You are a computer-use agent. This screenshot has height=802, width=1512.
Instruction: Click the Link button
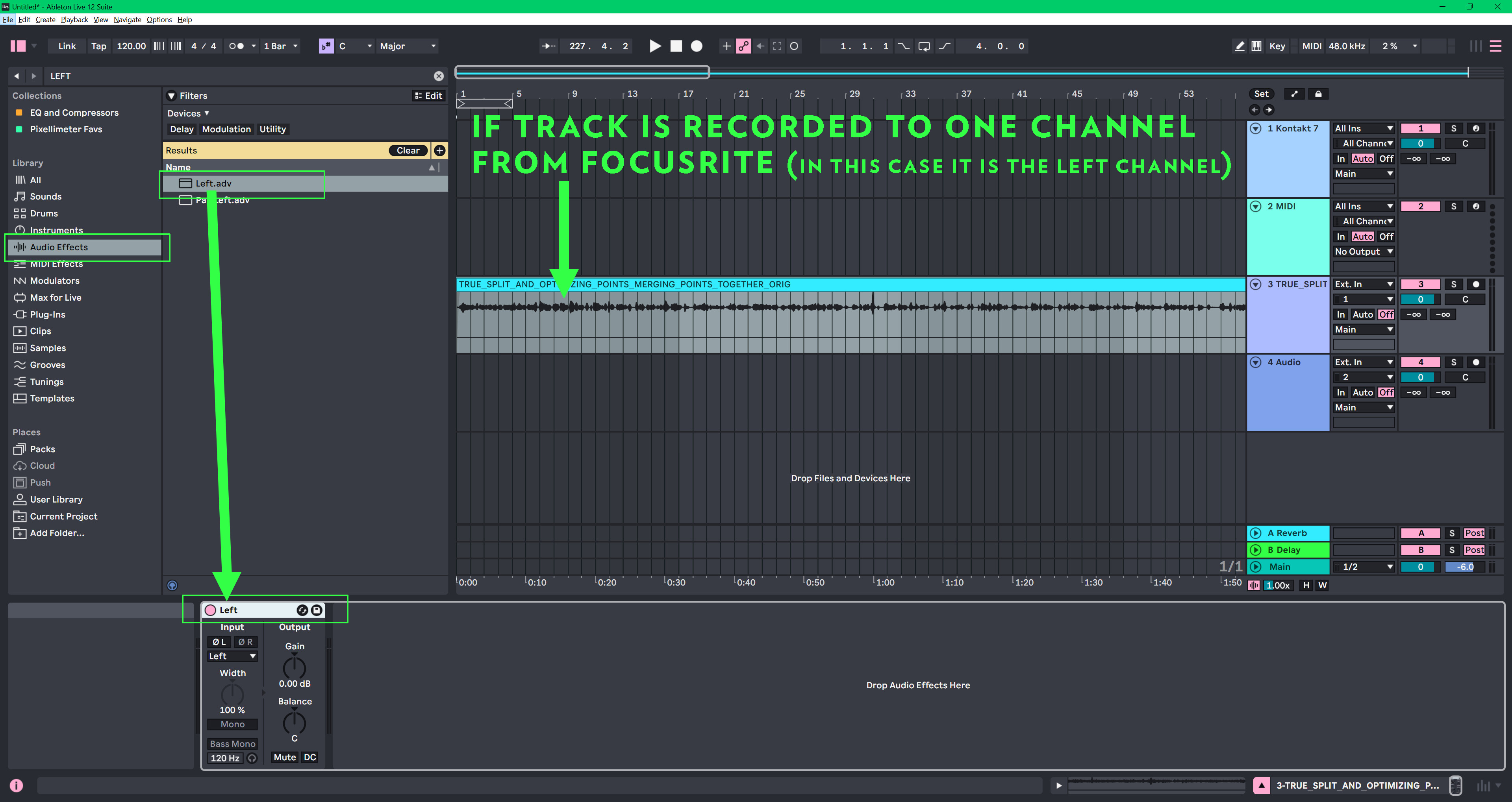pos(67,46)
